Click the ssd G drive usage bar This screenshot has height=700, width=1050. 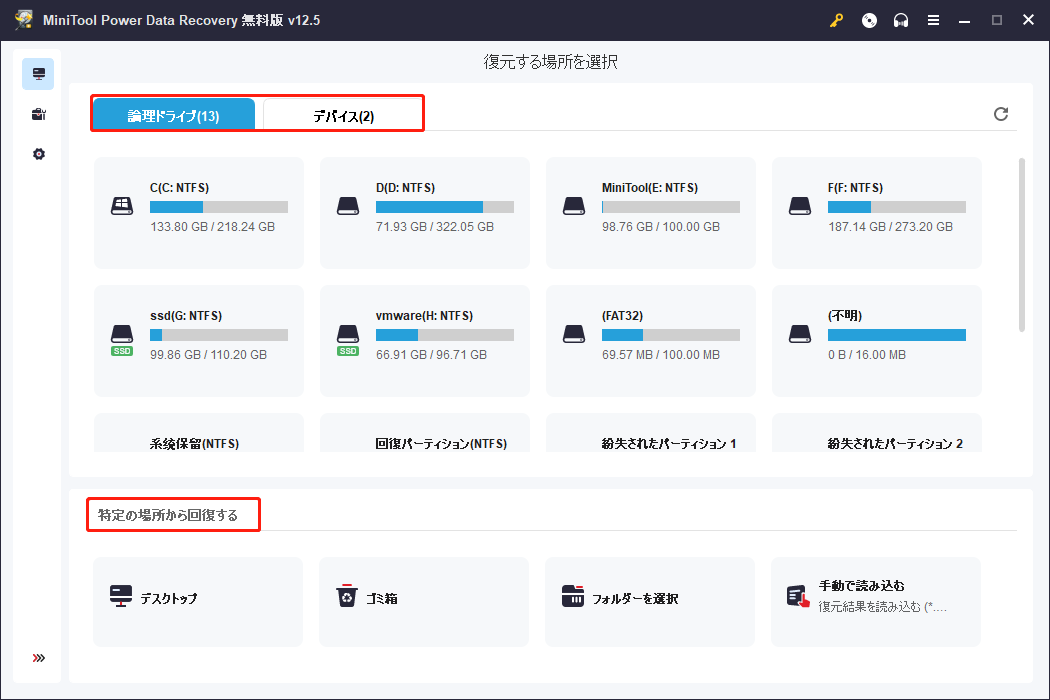[219, 335]
